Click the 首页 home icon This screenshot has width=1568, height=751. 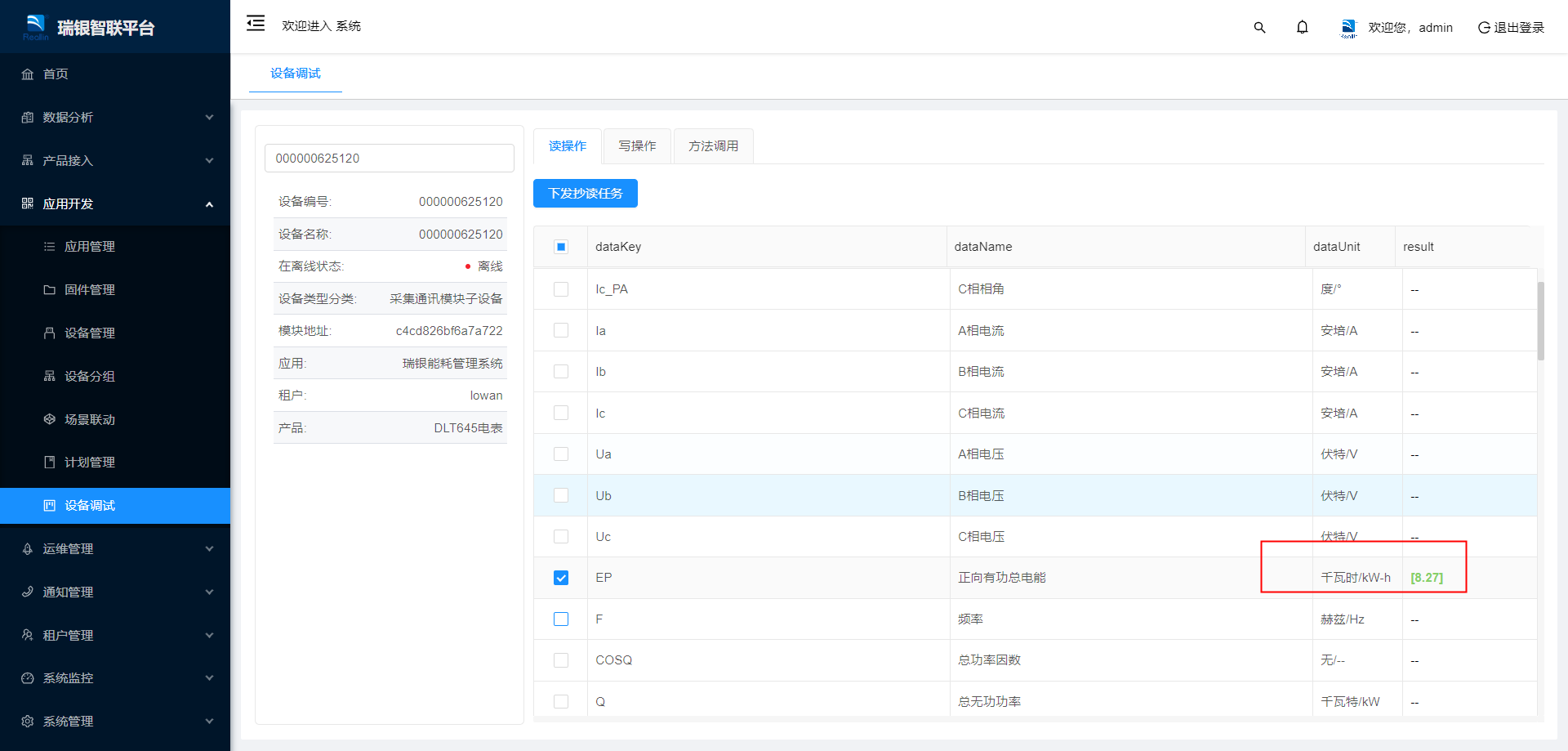(x=28, y=74)
